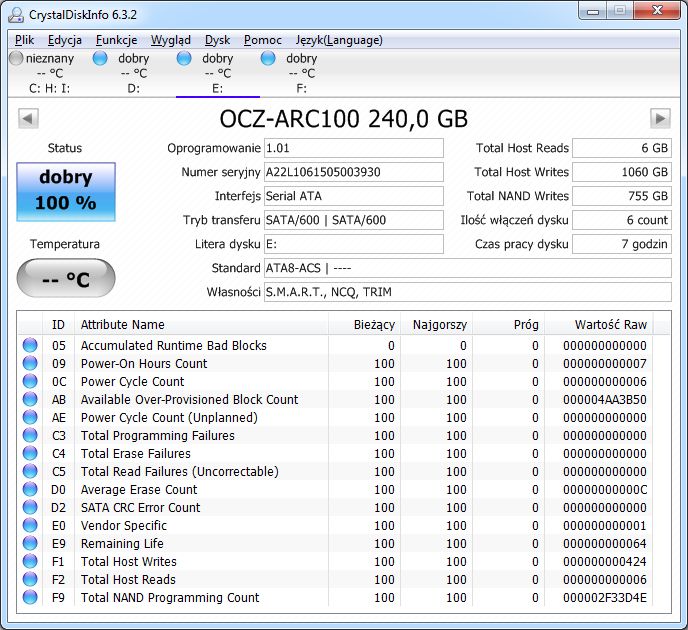Screen dimensions: 688x630
Task: Open the Funkcje menu
Action: point(116,40)
